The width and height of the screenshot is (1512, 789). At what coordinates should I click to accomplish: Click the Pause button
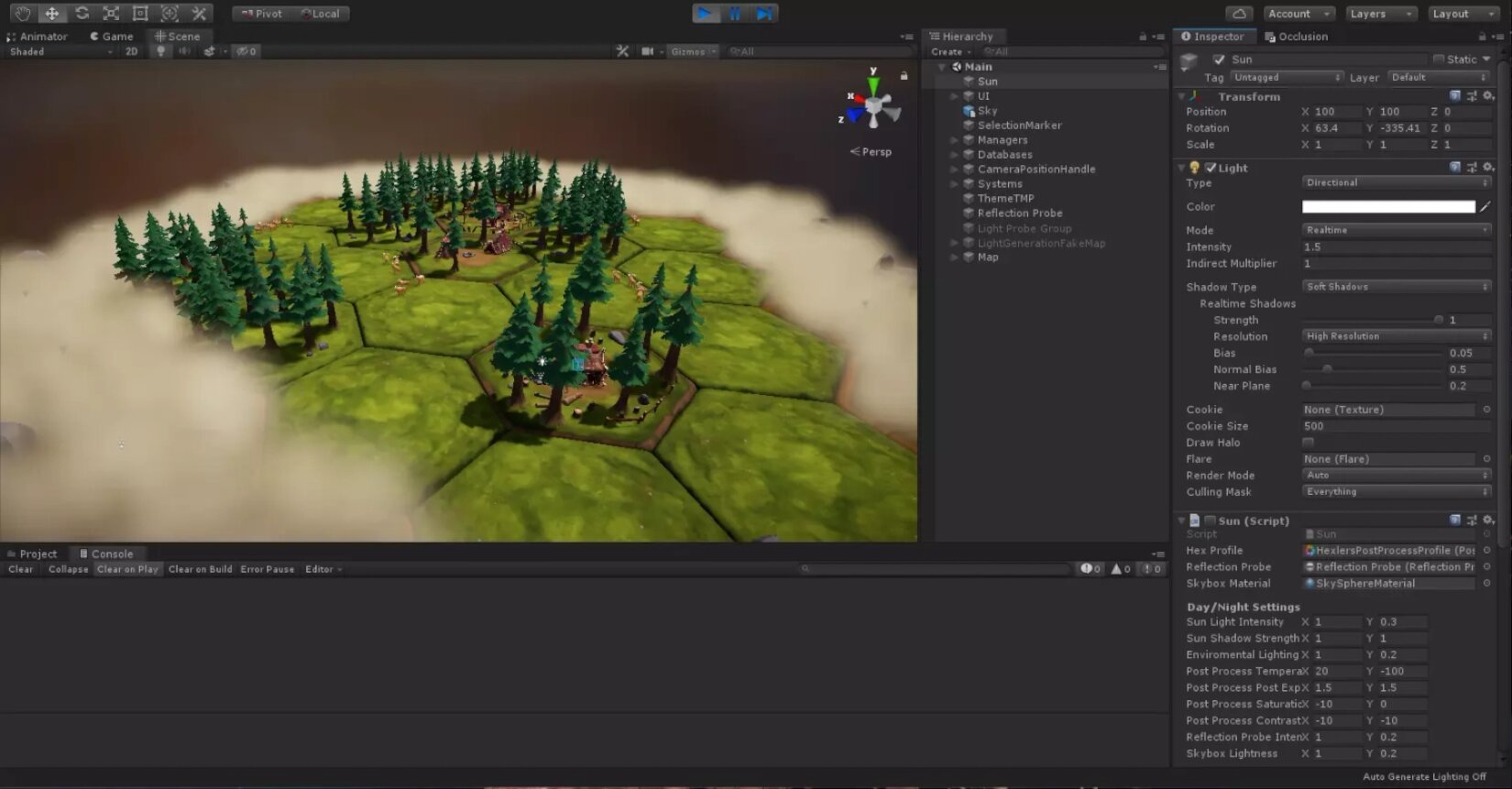coord(734,14)
